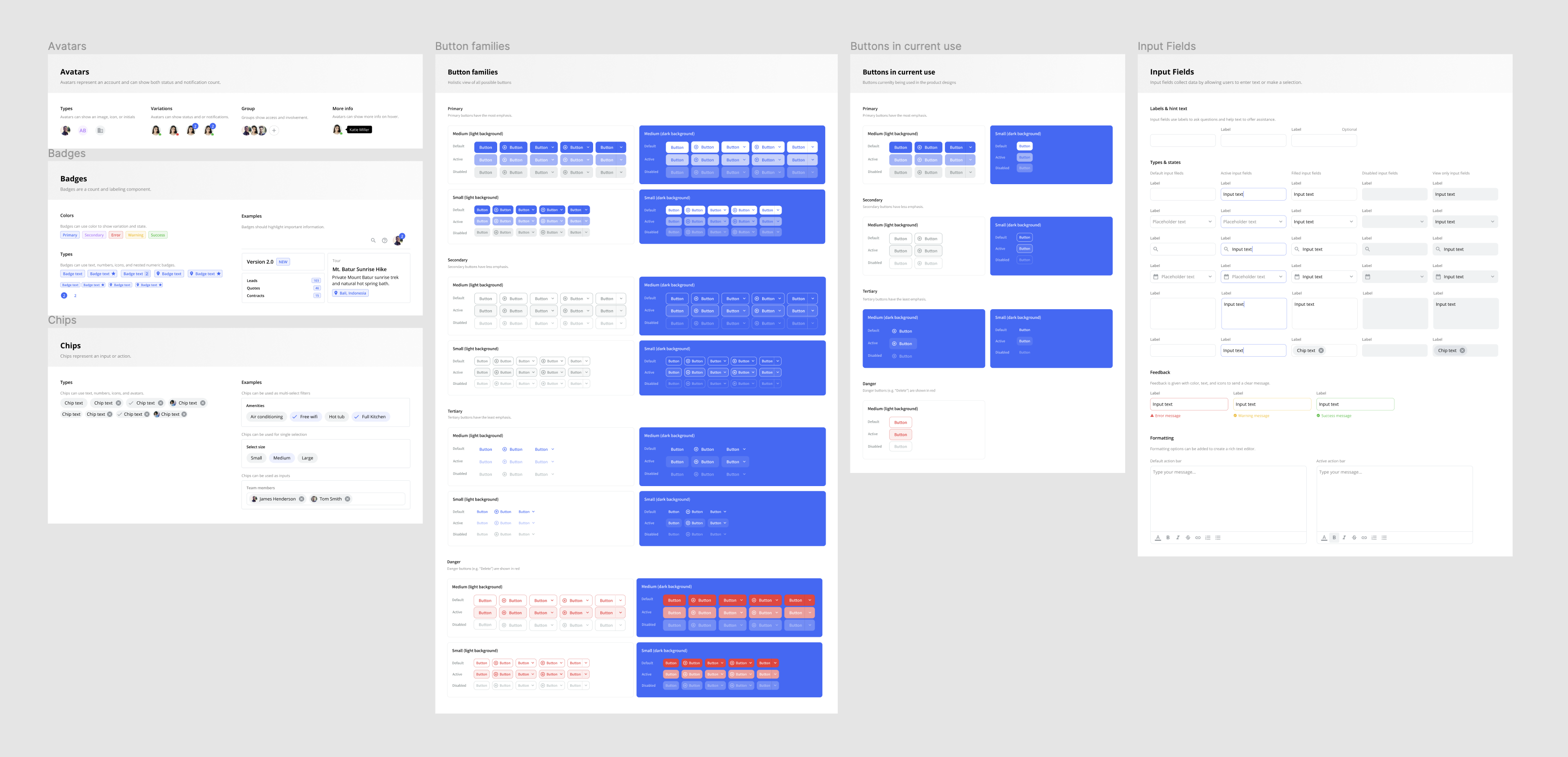Open the Placeholder text dropdown under Active input fields
1568x757 pixels.
1254,221
